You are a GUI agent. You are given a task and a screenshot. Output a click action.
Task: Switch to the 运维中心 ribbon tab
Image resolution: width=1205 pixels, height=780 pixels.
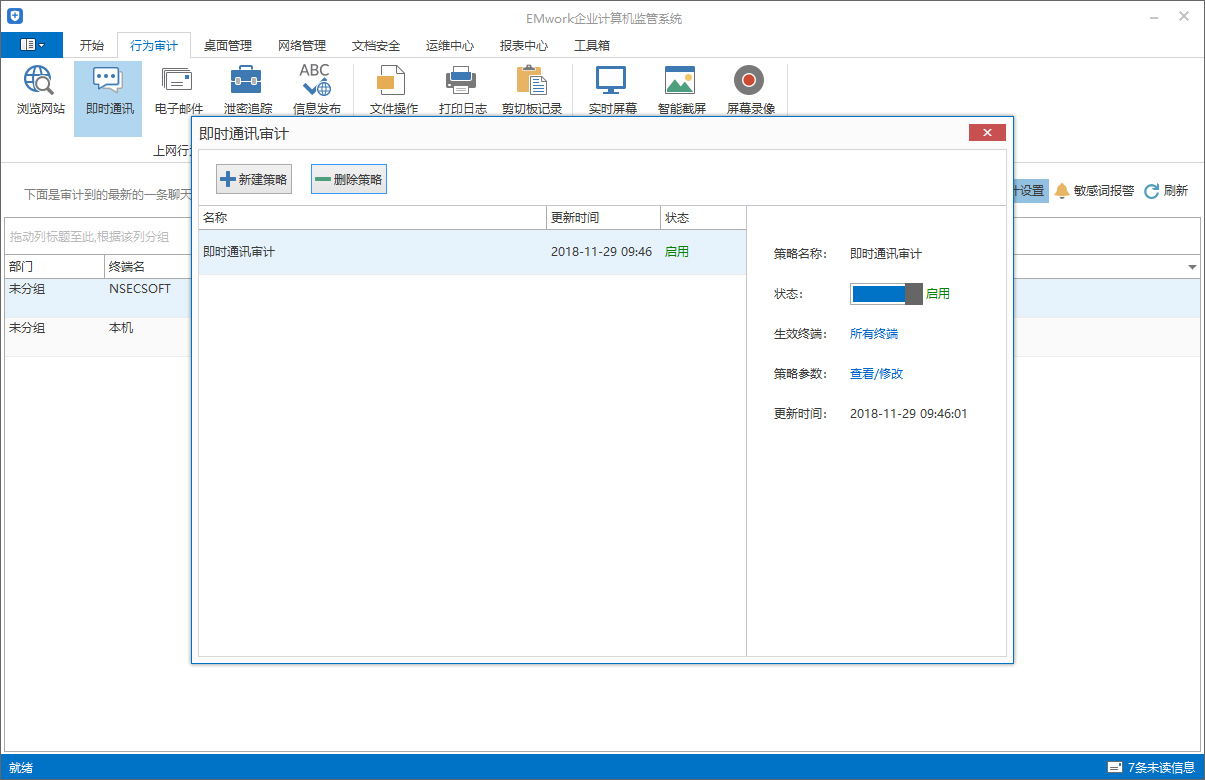tap(449, 45)
